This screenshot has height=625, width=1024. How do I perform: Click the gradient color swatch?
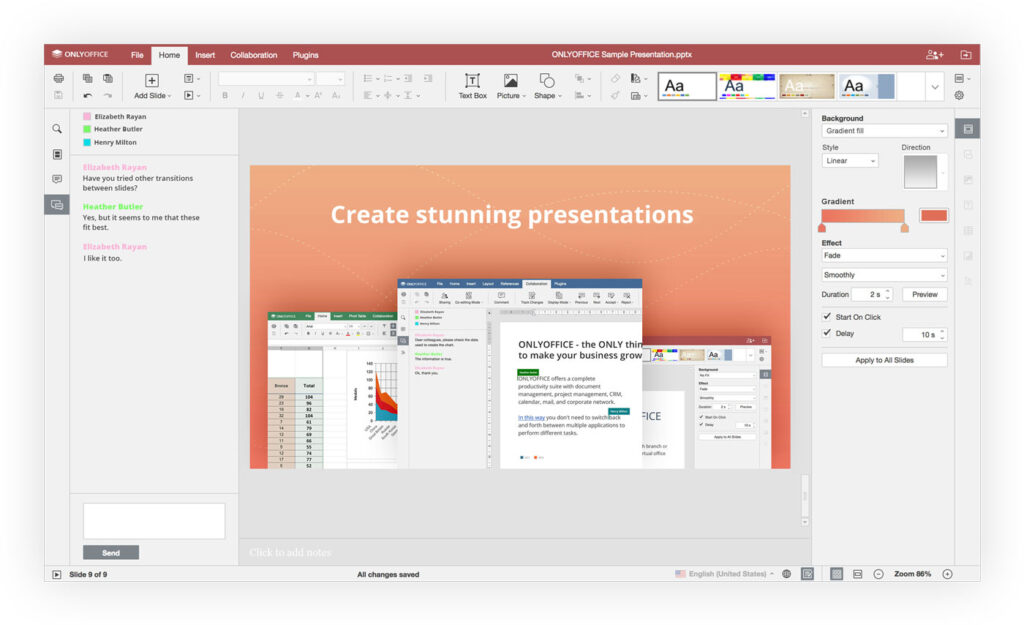click(933, 215)
